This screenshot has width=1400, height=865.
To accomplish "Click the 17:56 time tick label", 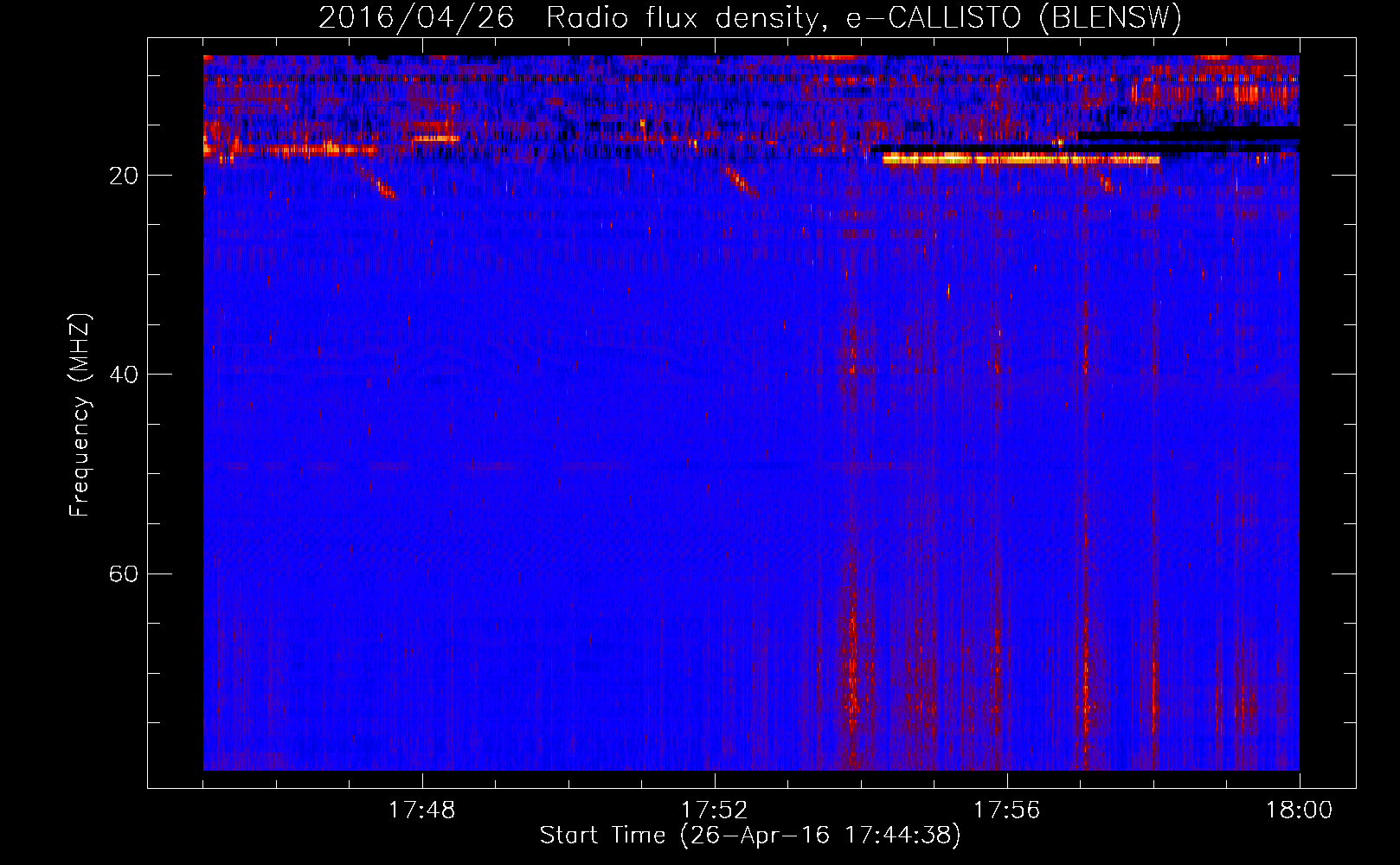I will coord(1006,811).
